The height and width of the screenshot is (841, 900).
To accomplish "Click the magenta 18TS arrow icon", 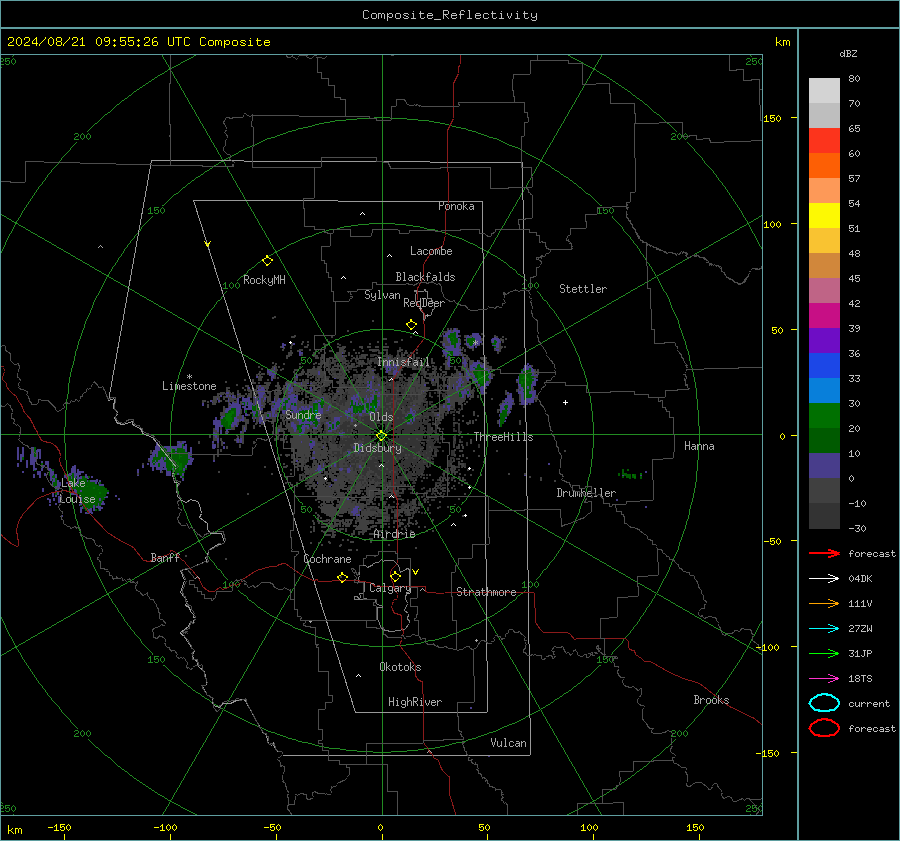I will click(x=824, y=679).
